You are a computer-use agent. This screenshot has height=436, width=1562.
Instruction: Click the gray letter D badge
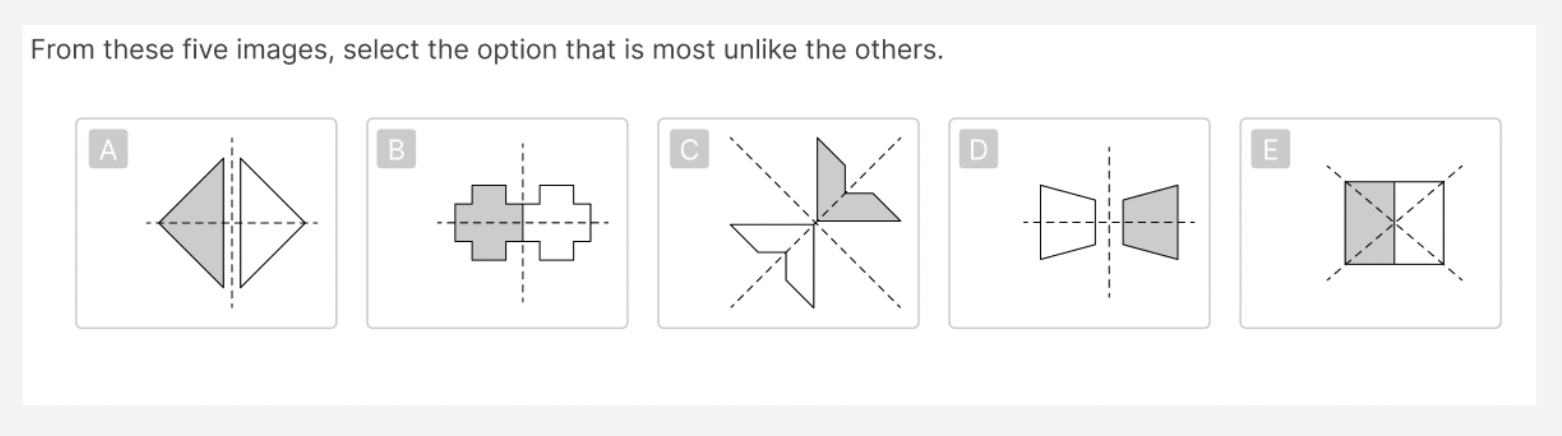tap(979, 150)
